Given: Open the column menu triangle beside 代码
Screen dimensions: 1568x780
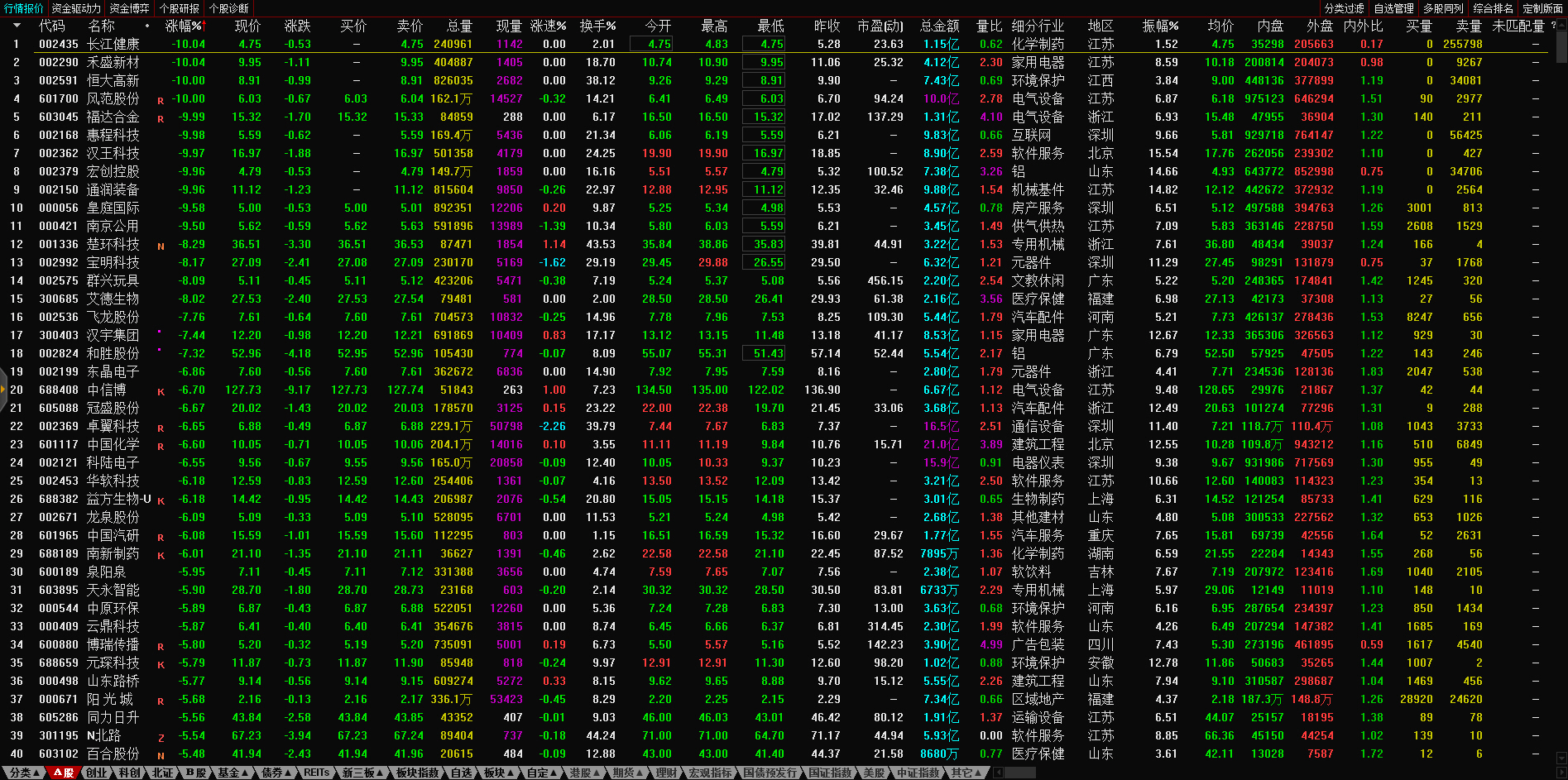Looking at the screenshot, I should pos(16,26).
